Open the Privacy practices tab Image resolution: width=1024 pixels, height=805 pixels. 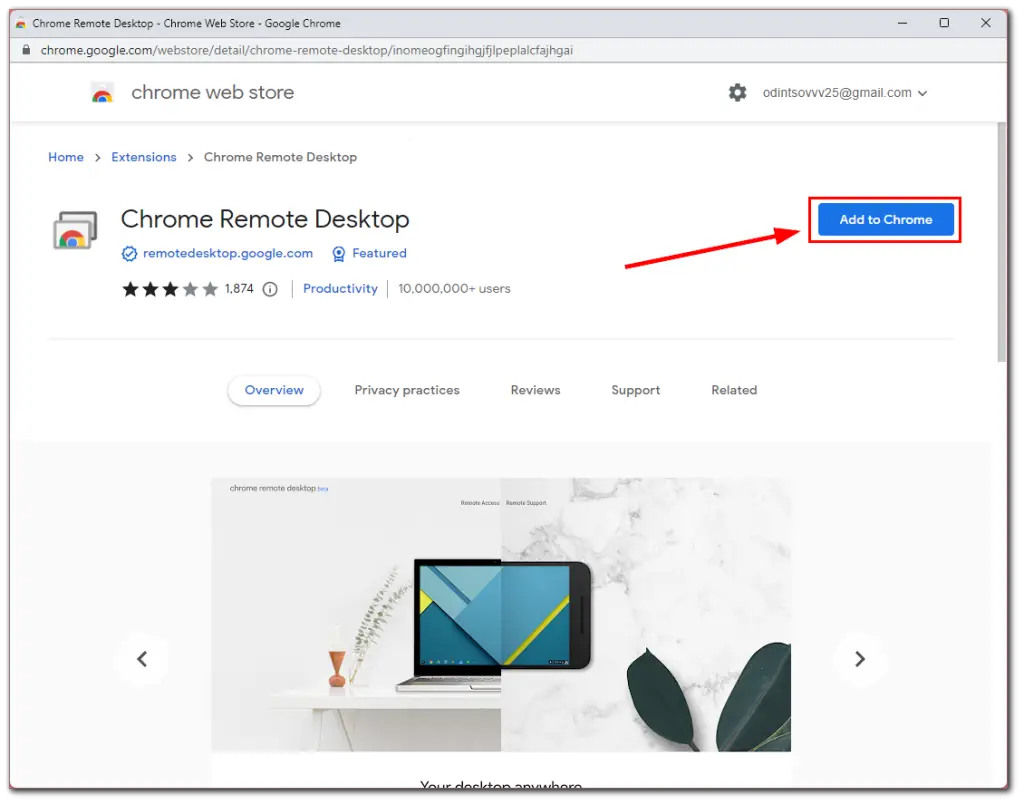point(407,390)
